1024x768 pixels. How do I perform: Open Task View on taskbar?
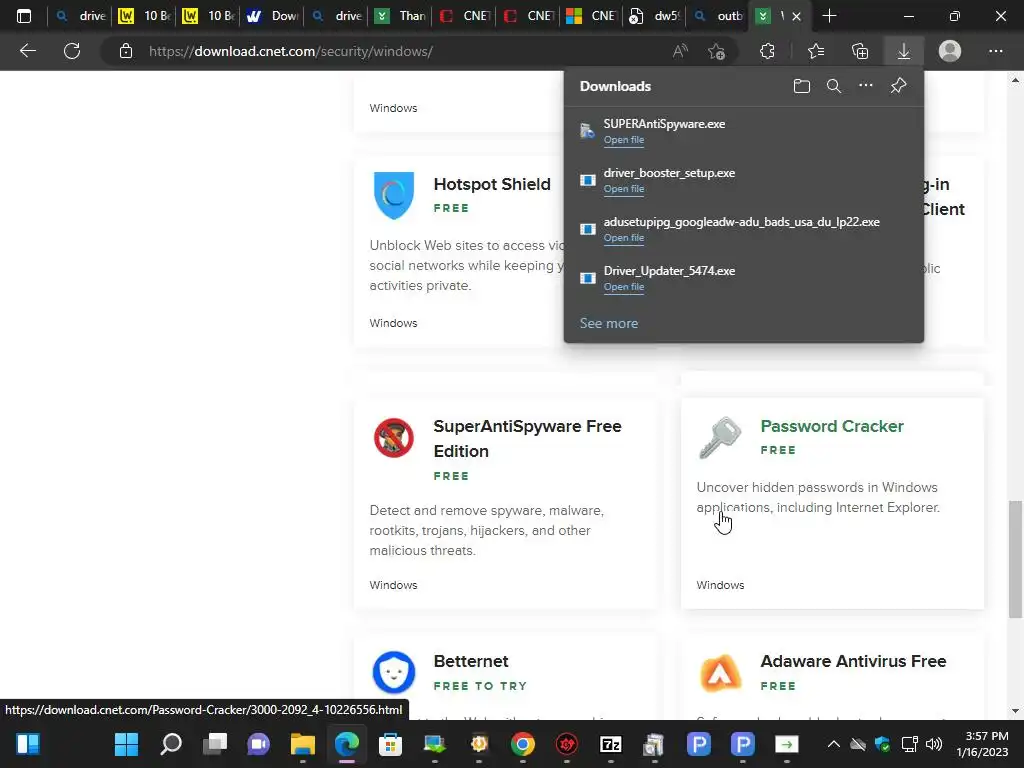214,744
